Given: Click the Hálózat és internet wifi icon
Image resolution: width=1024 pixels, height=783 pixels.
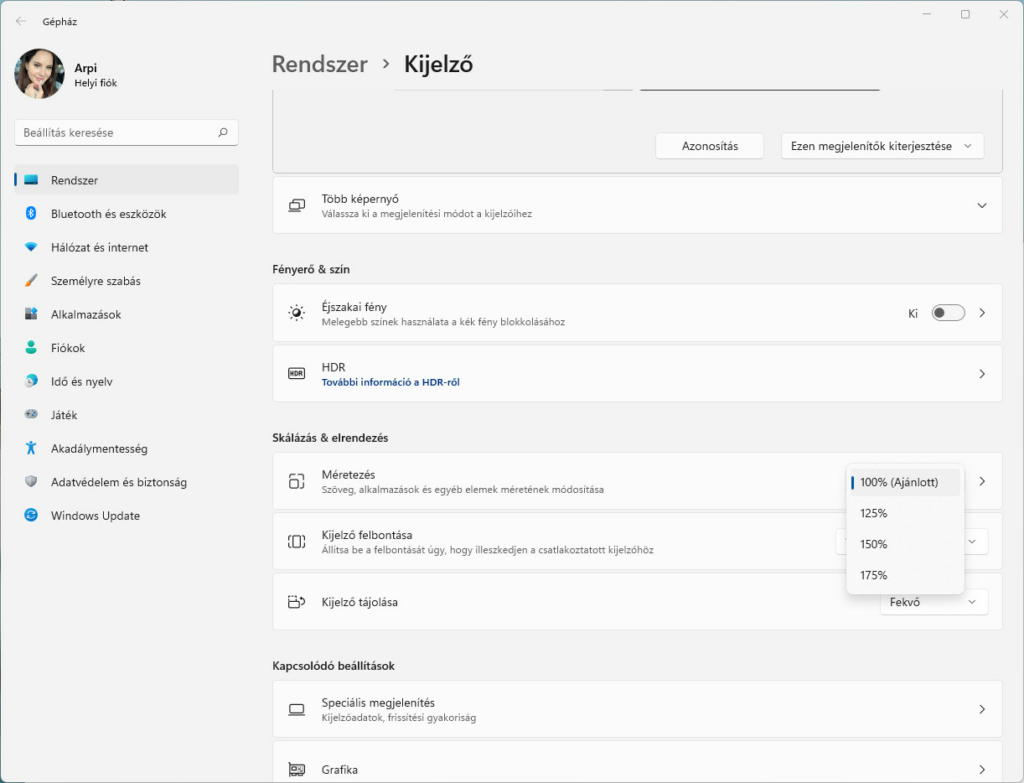Looking at the screenshot, I should pyautogui.click(x=31, y=247).
